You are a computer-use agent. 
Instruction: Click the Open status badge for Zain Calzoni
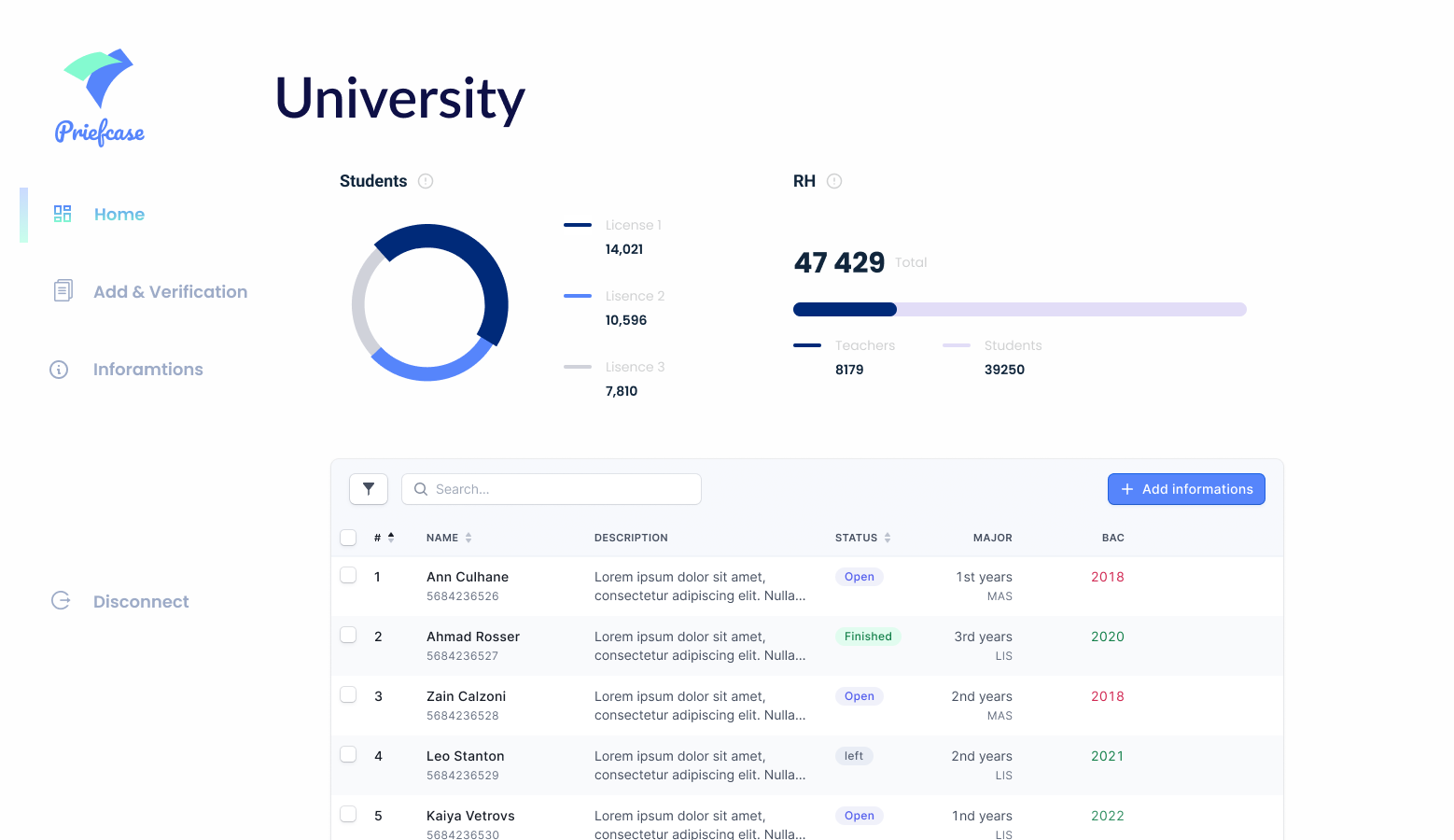coord(860,696)
